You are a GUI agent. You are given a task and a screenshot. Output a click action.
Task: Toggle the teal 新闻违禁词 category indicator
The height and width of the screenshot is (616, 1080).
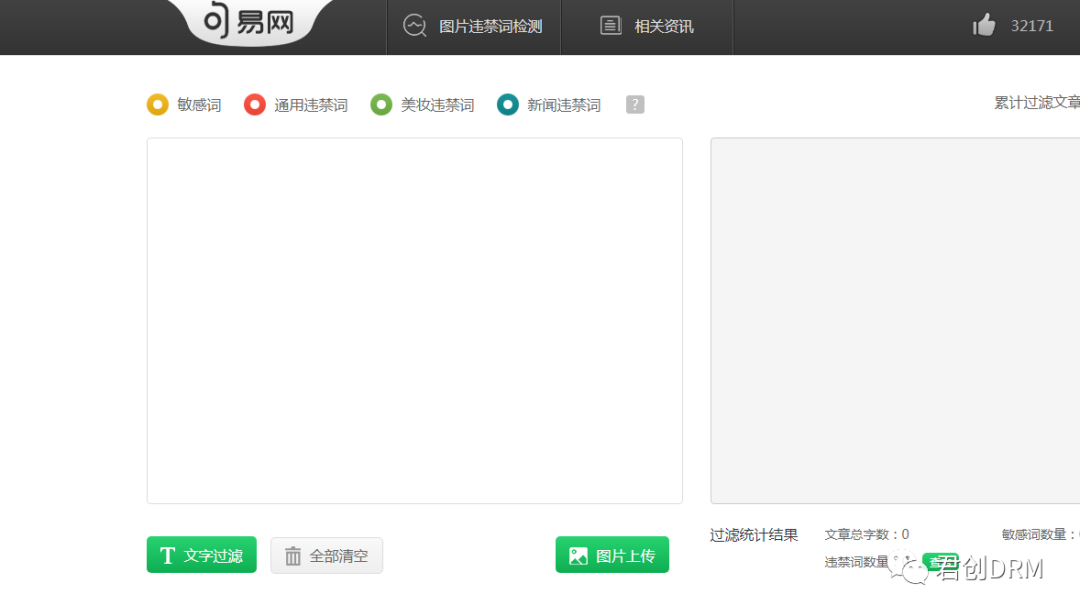(508, 103)
